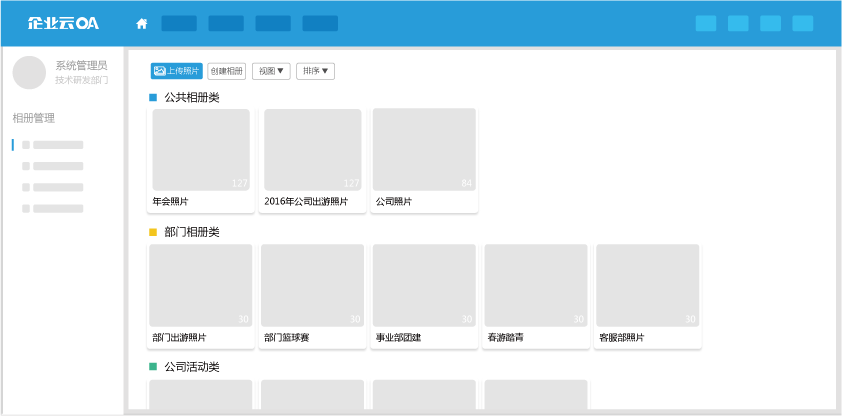Select the fourth top navigation menu item
The height and width of the screenshot is (416, 842).
320,23
